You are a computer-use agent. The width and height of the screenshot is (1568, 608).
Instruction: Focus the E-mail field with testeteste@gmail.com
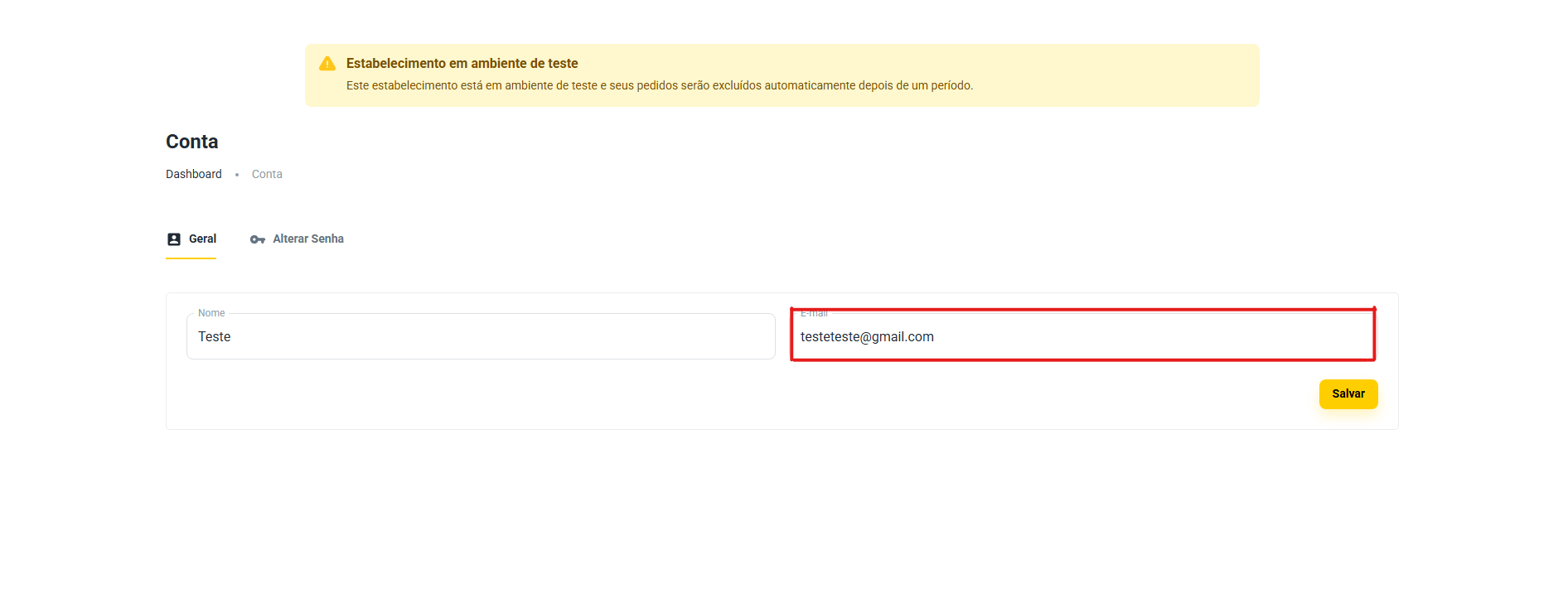[x=1083, y=336]
